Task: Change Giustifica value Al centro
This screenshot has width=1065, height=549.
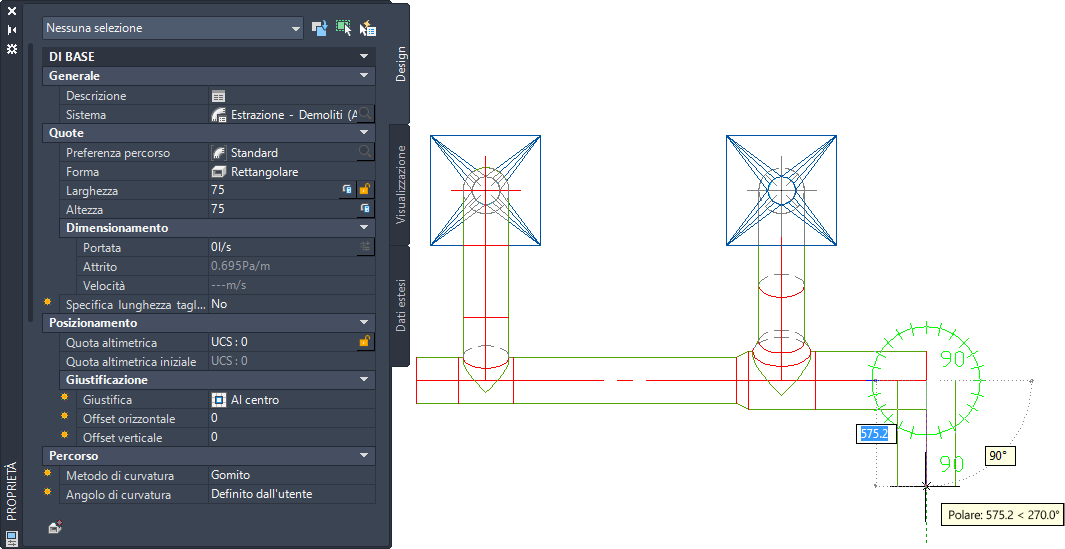Action: click(255, 400)
